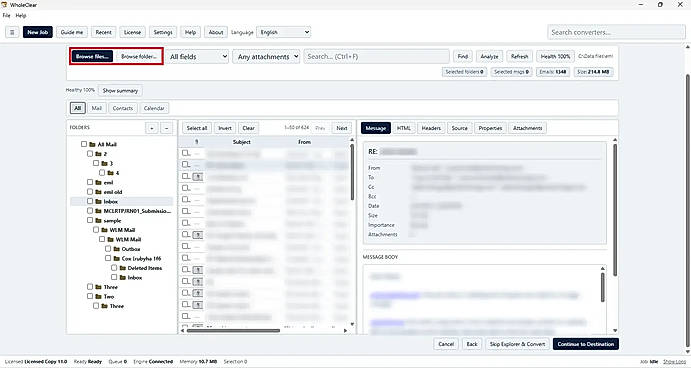Open the Settings button
Image resolution: width=691 pixels, height=368 pixels.
(163, 32)
